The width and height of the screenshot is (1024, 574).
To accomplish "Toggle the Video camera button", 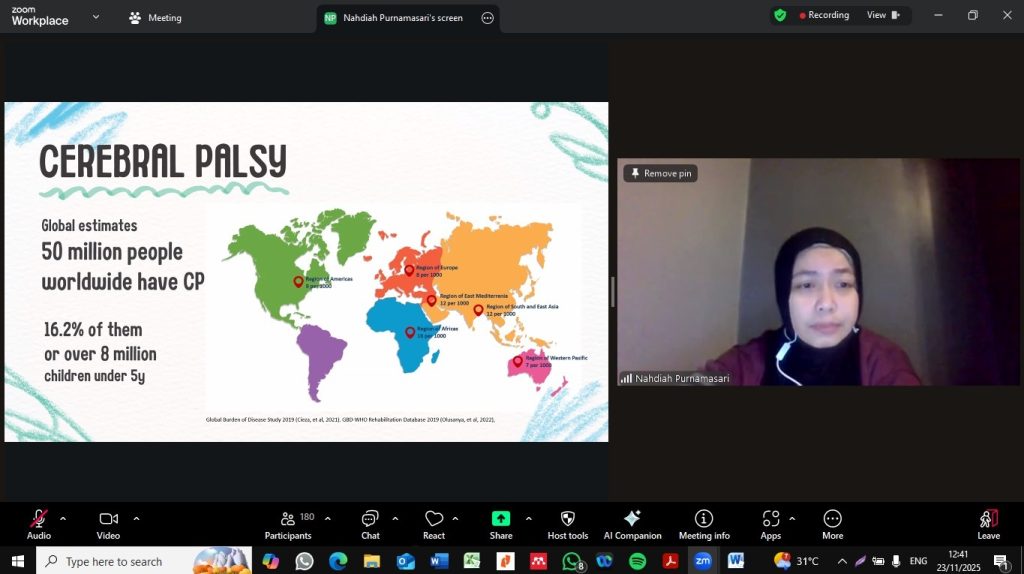I will click(x=108, y=519).
